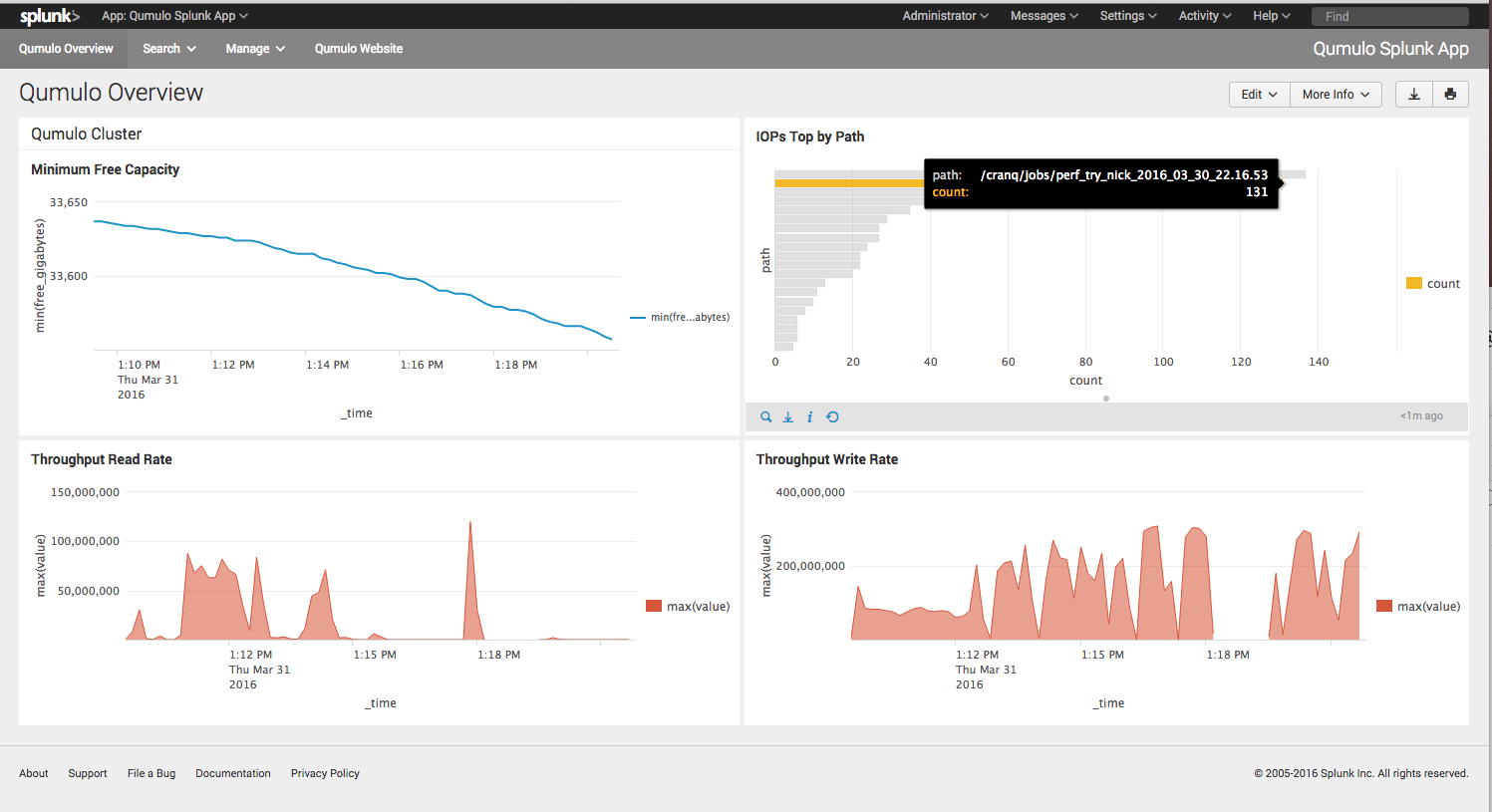
Task: Open the Privacy Policy link
Action: tap(325, 773)
